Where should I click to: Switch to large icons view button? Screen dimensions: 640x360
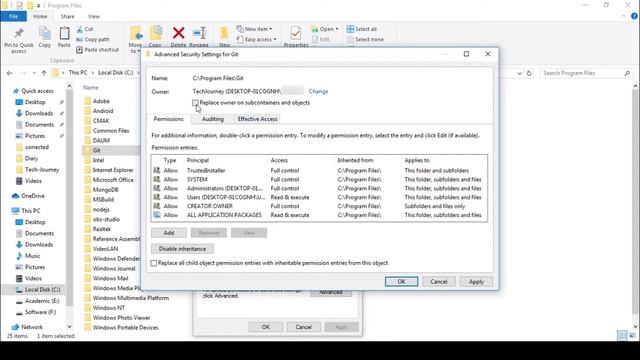633,336
